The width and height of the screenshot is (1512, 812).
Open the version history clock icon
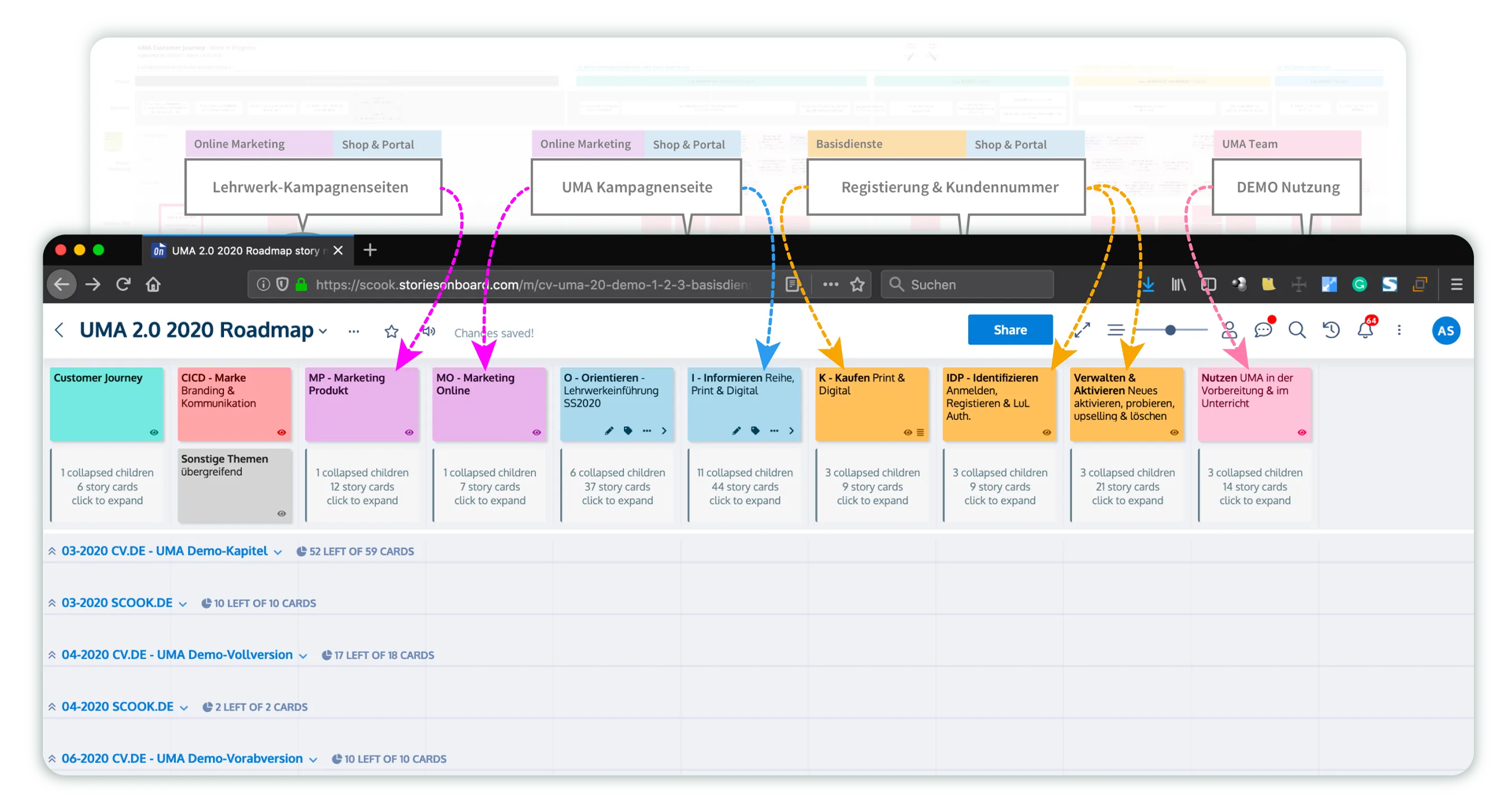point(1331,330)
